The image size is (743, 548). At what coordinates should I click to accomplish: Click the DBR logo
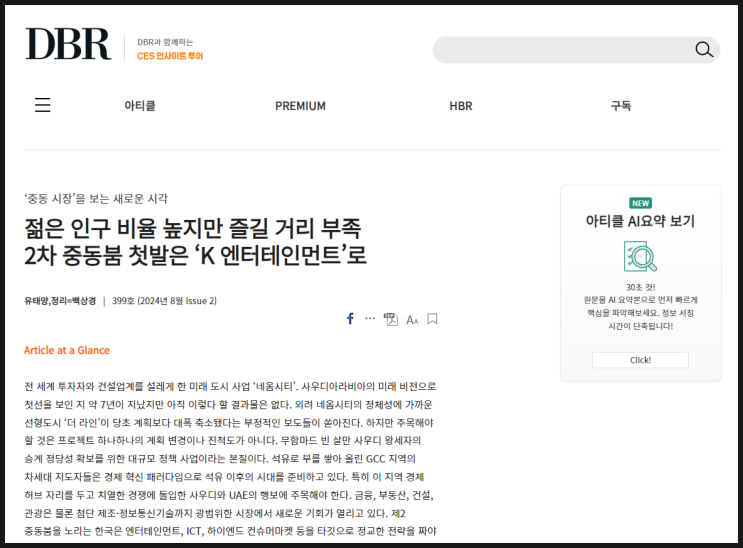pos(68,44)
